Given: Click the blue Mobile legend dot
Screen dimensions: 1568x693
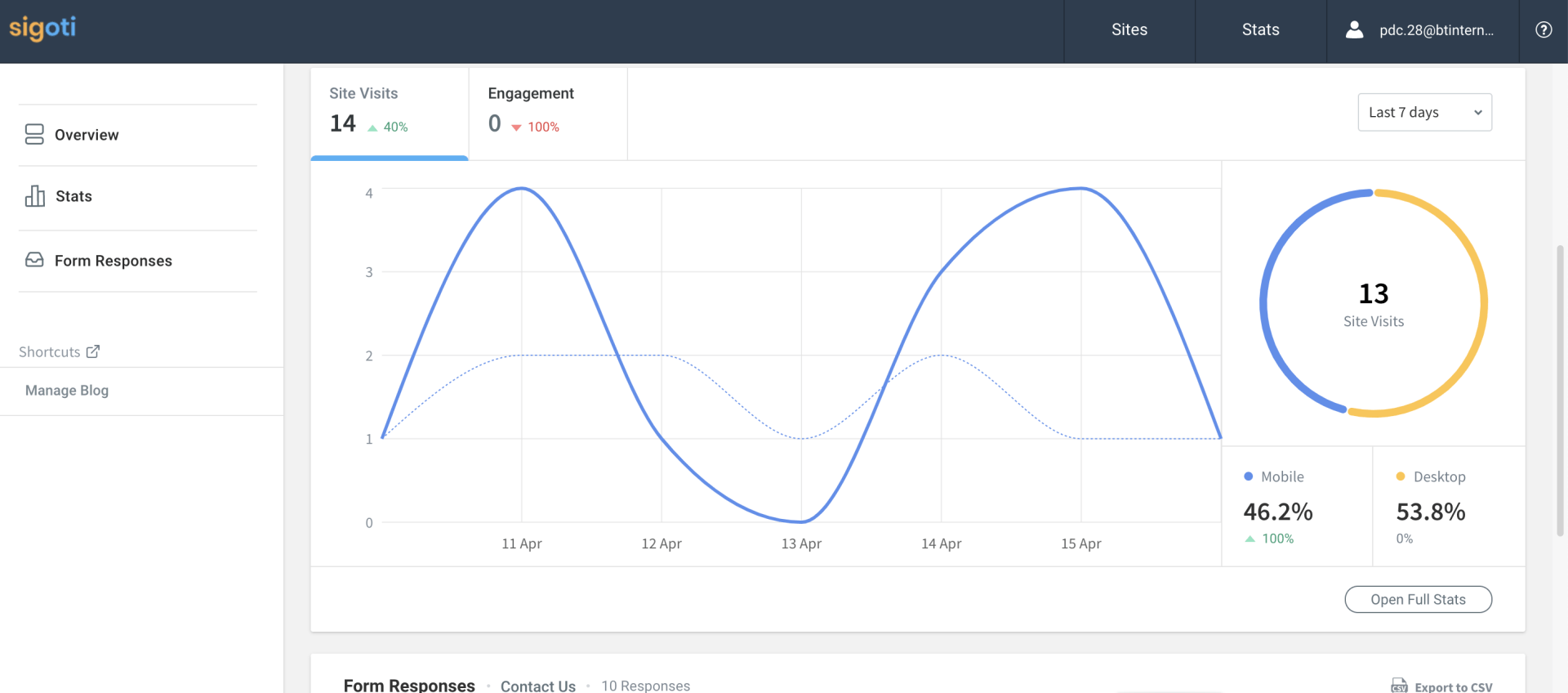Looking at the screenshot, I should [1248, 476].
